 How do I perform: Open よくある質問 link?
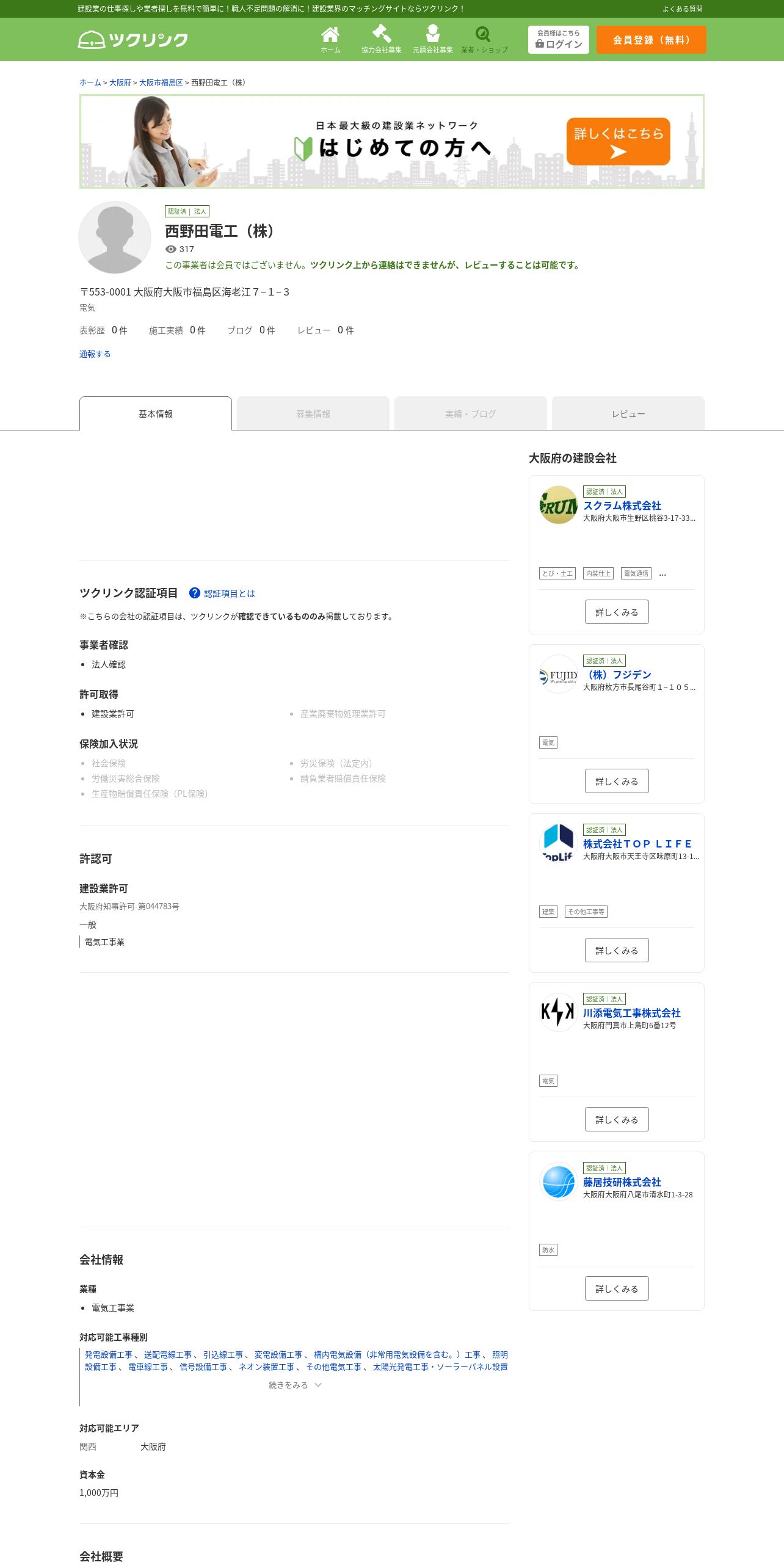(x=683, y=9)
